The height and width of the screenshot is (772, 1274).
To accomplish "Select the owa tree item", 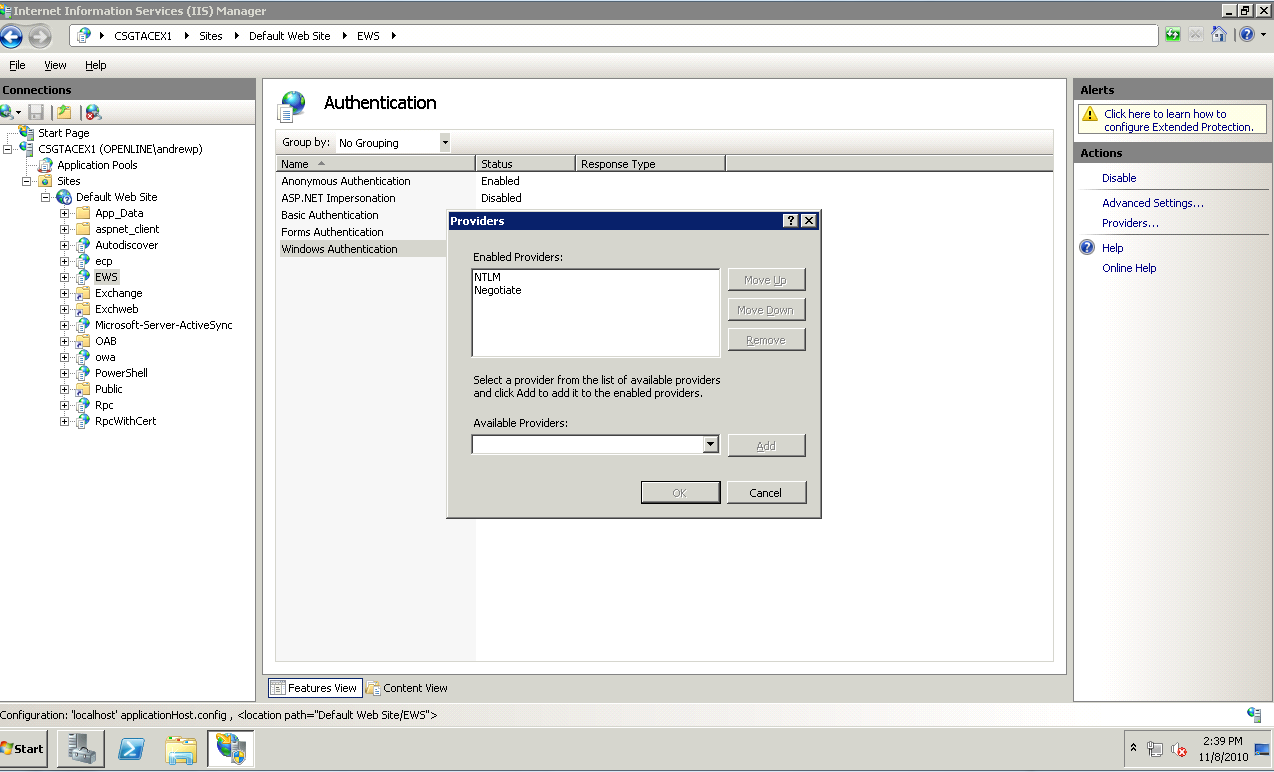I will (105, 357).
